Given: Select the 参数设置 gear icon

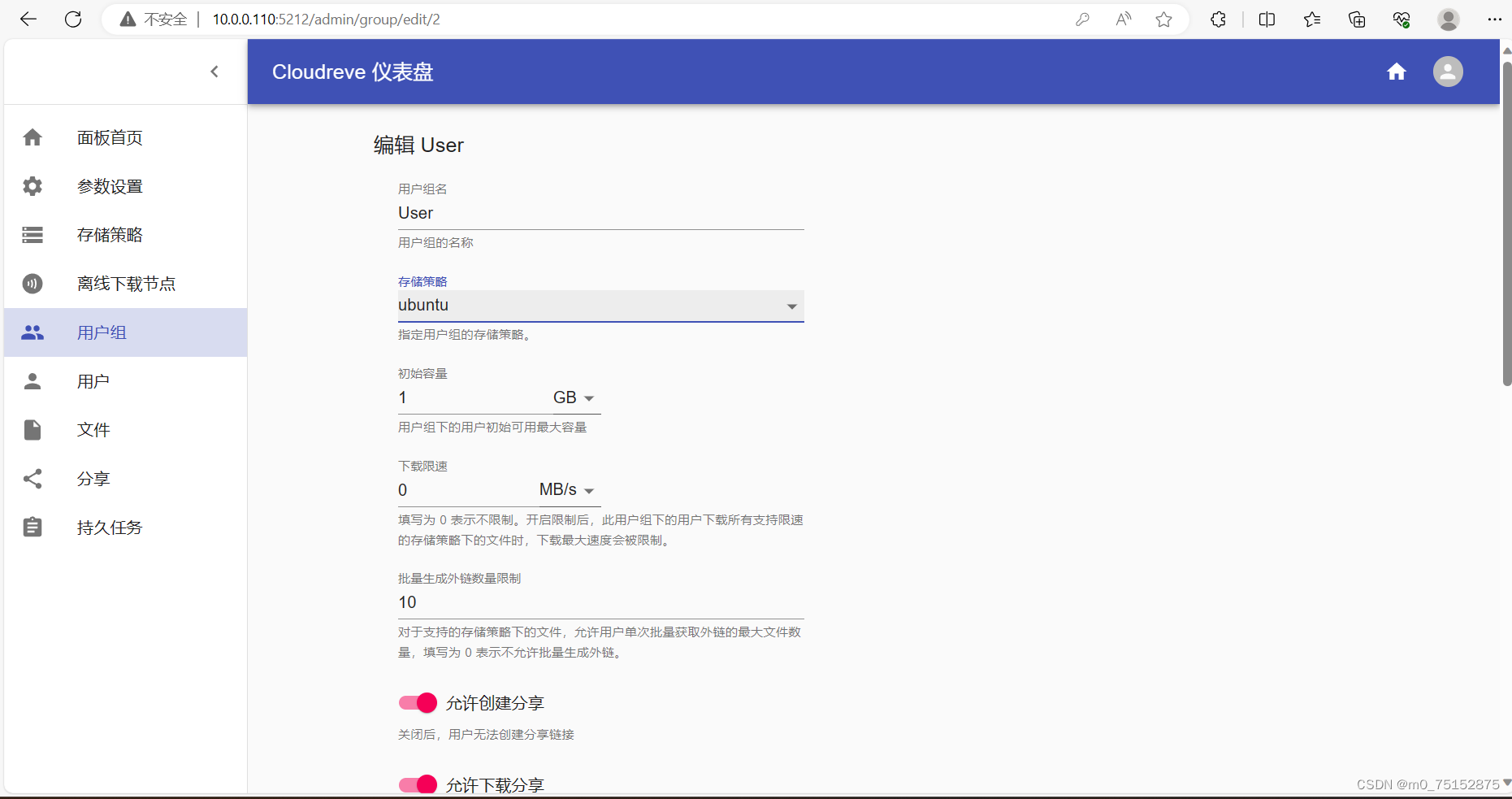Looking at the screenshot, I should click(32, 185).
